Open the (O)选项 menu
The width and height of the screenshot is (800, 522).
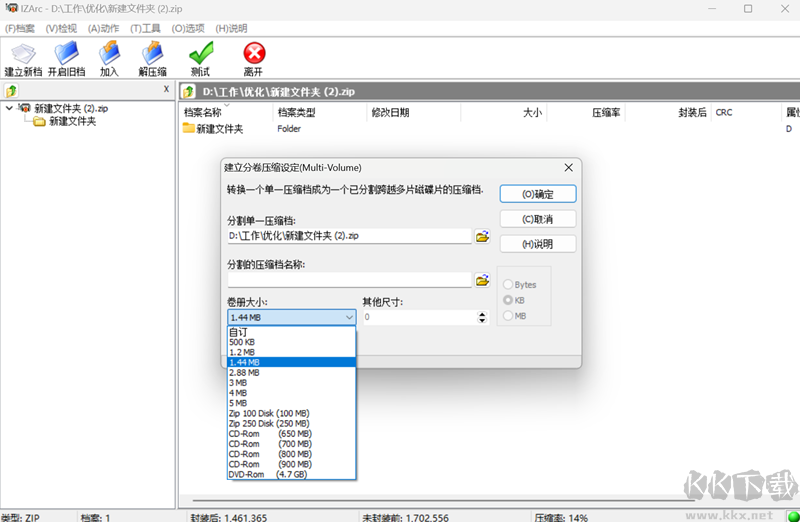(x=188, y=29)
